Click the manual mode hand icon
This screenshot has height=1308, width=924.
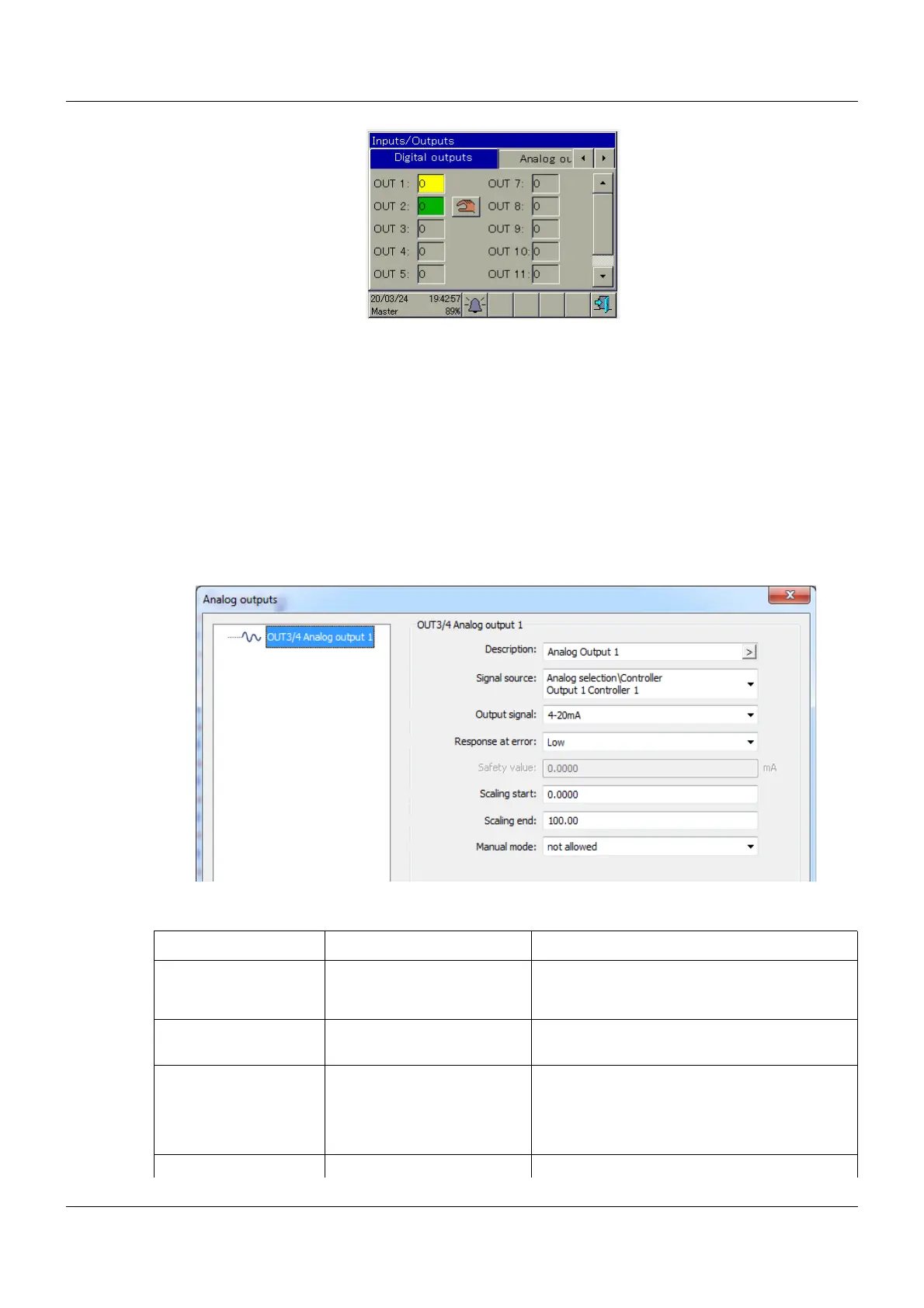pos(466,207)
